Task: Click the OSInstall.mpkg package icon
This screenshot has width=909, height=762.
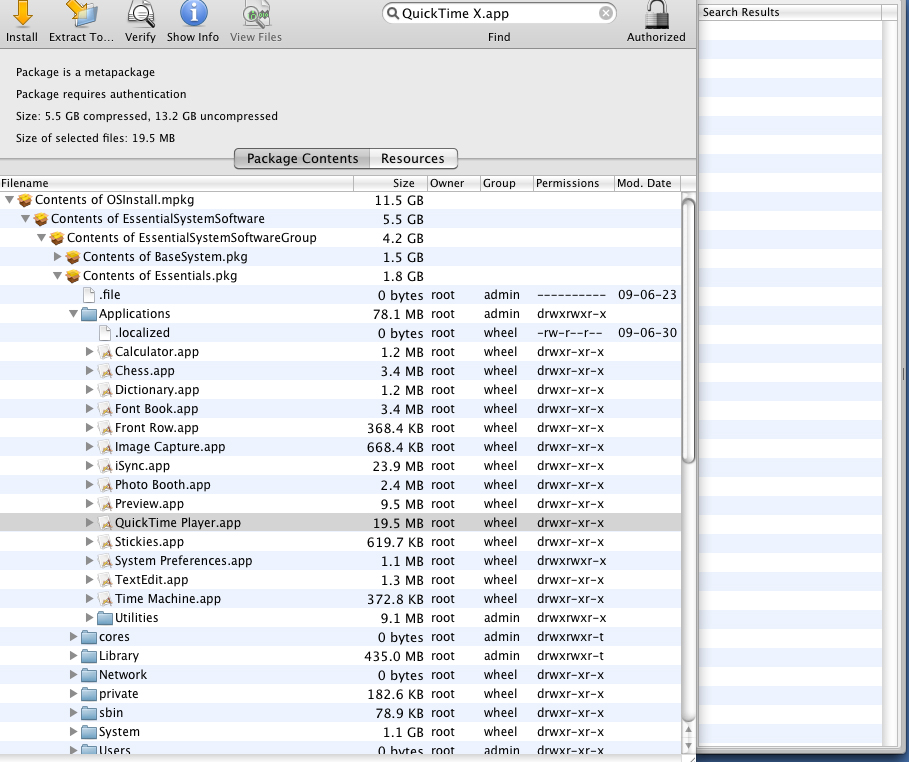Action: (24, 200)
